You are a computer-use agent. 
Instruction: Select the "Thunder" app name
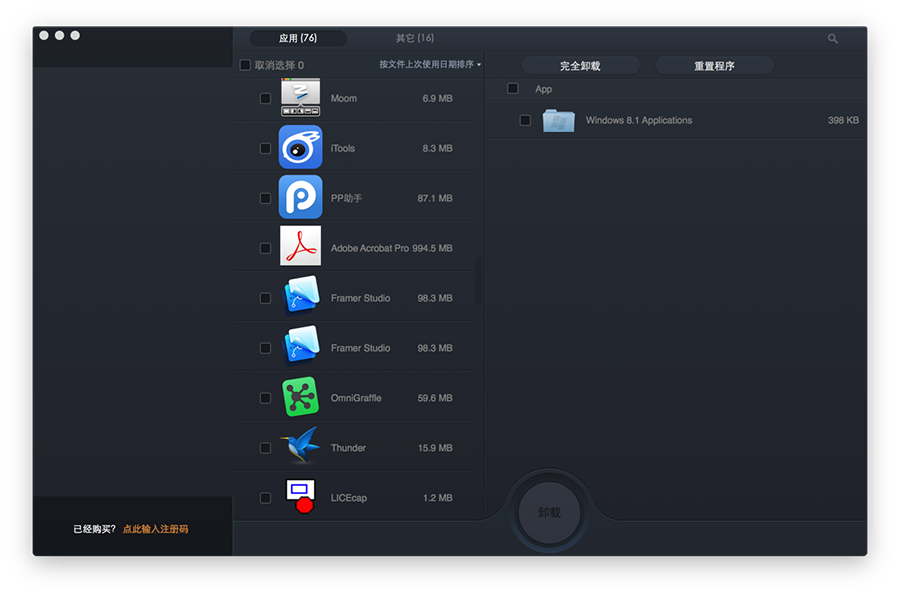tap(348, 448)
